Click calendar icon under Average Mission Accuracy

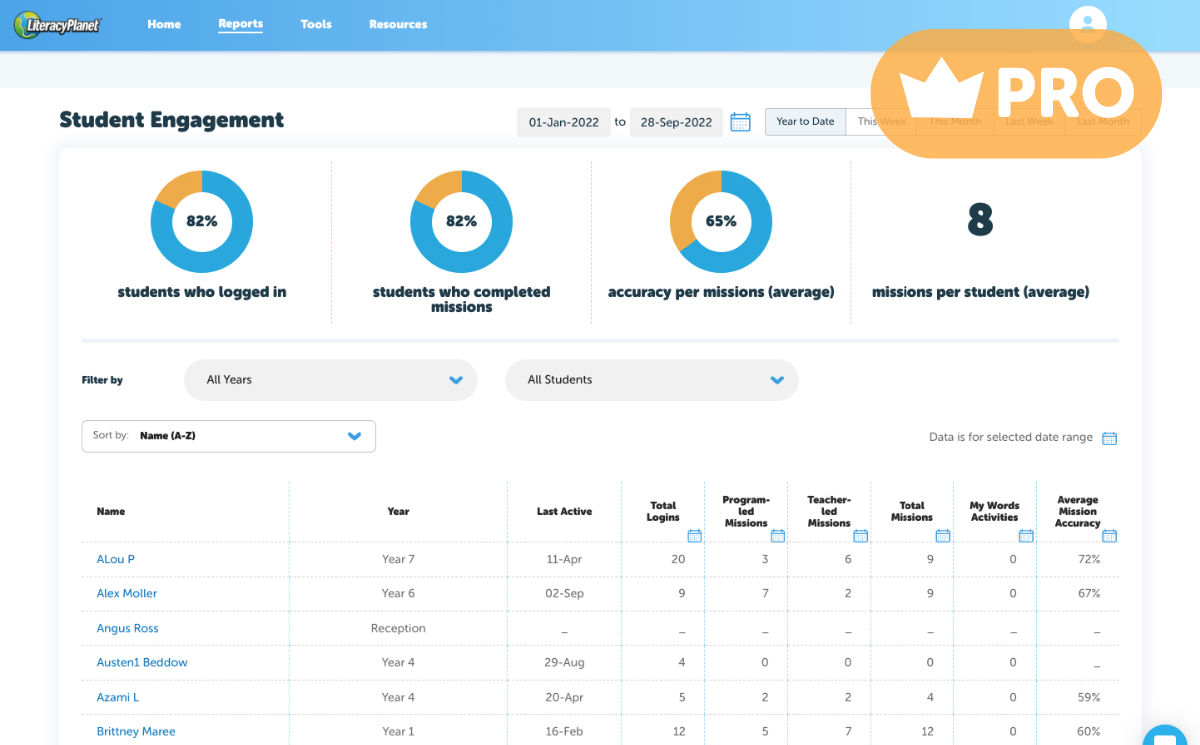1109,536
